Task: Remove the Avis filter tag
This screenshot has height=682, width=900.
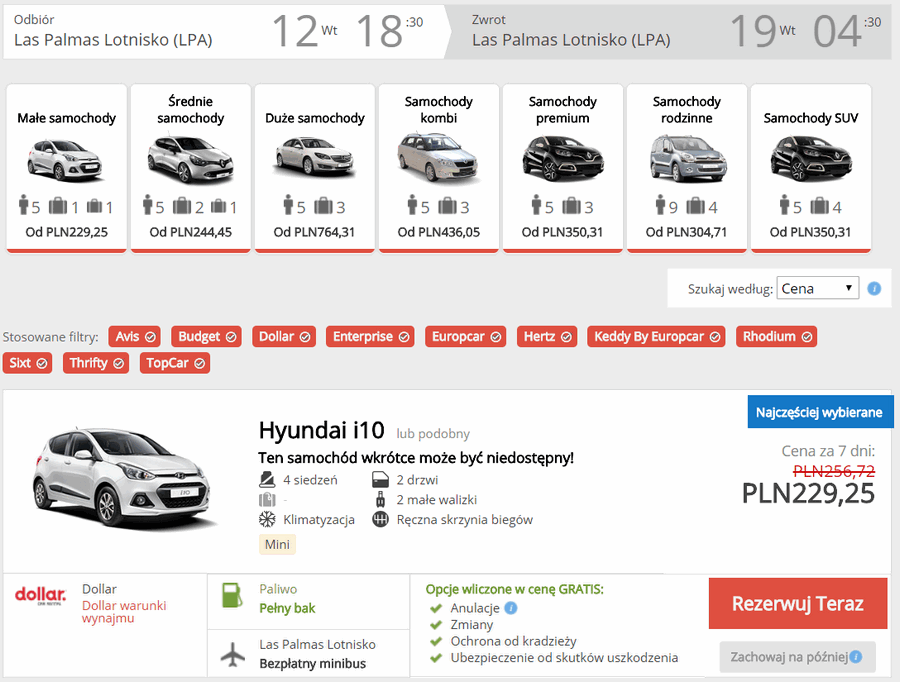Action: [x=135, y=336]
